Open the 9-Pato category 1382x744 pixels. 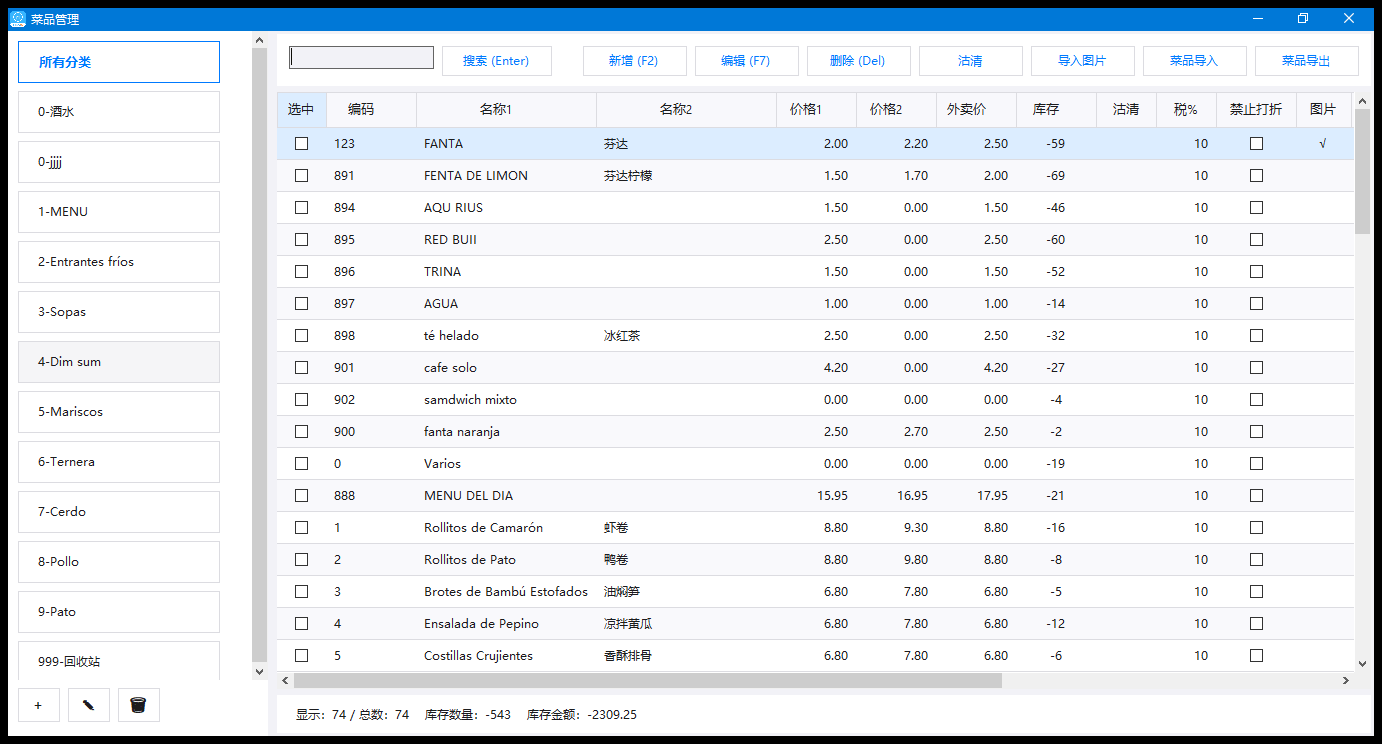coord(119,612)
